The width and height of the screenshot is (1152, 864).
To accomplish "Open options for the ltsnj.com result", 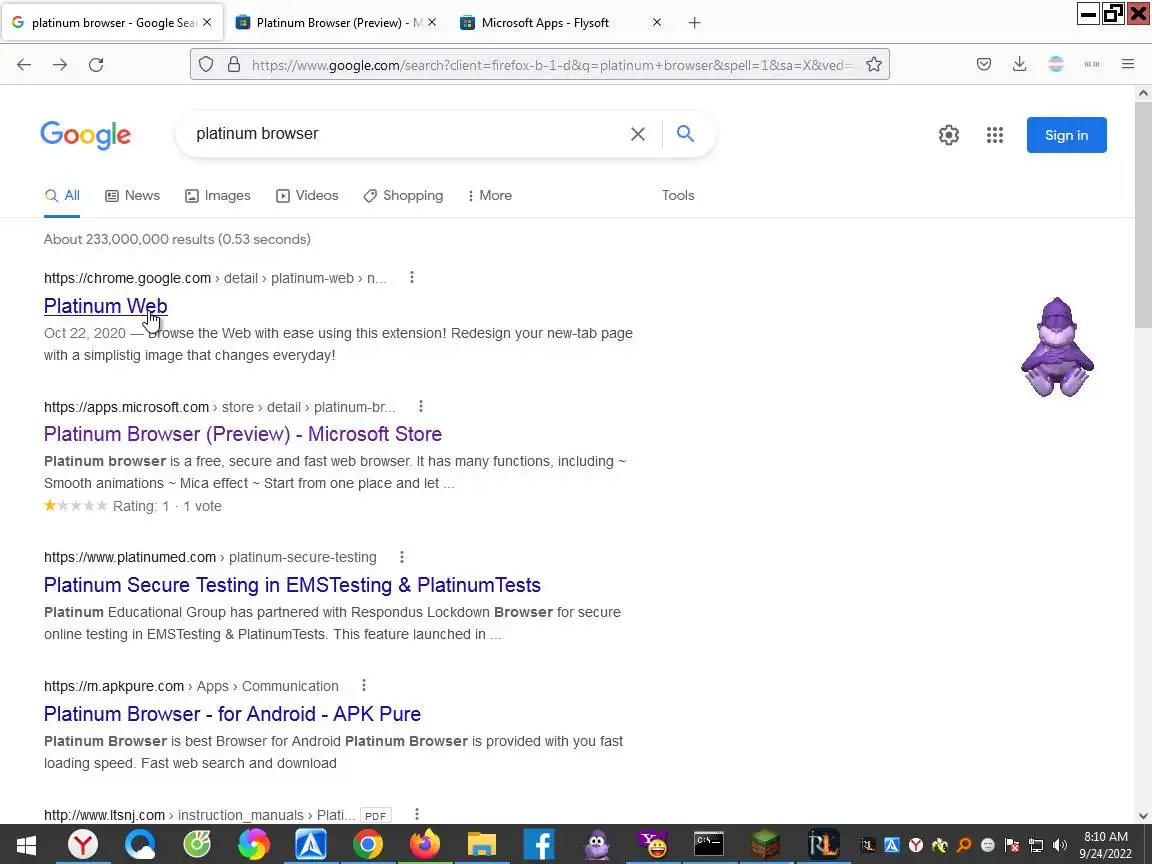I will click(417, 814).
